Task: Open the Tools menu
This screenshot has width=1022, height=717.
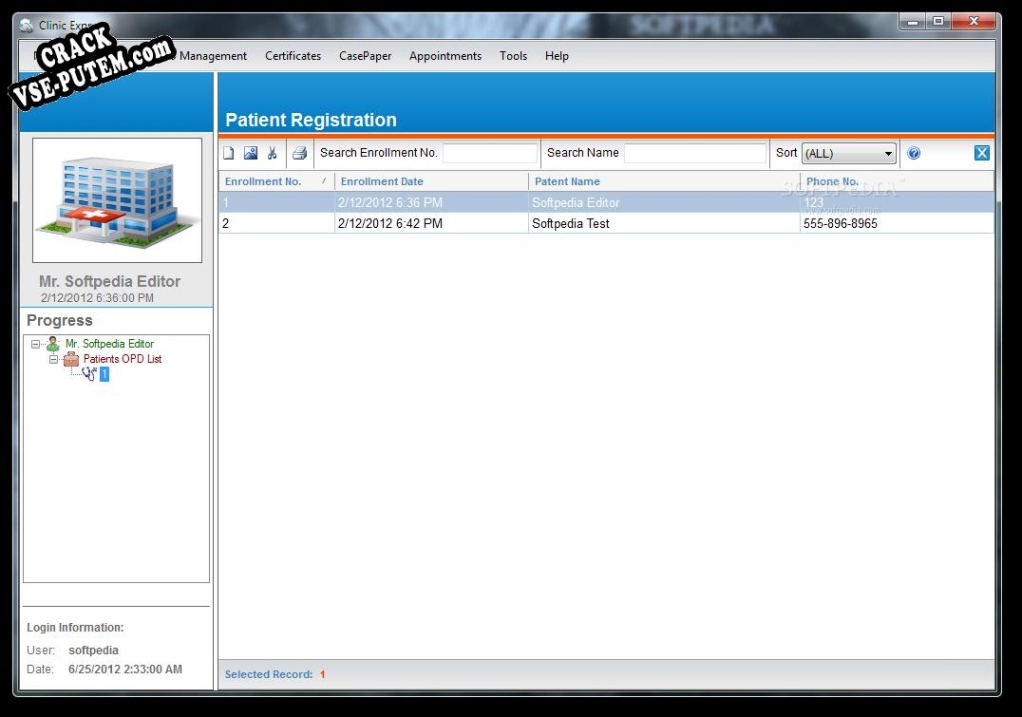Action: pos(513,56)
